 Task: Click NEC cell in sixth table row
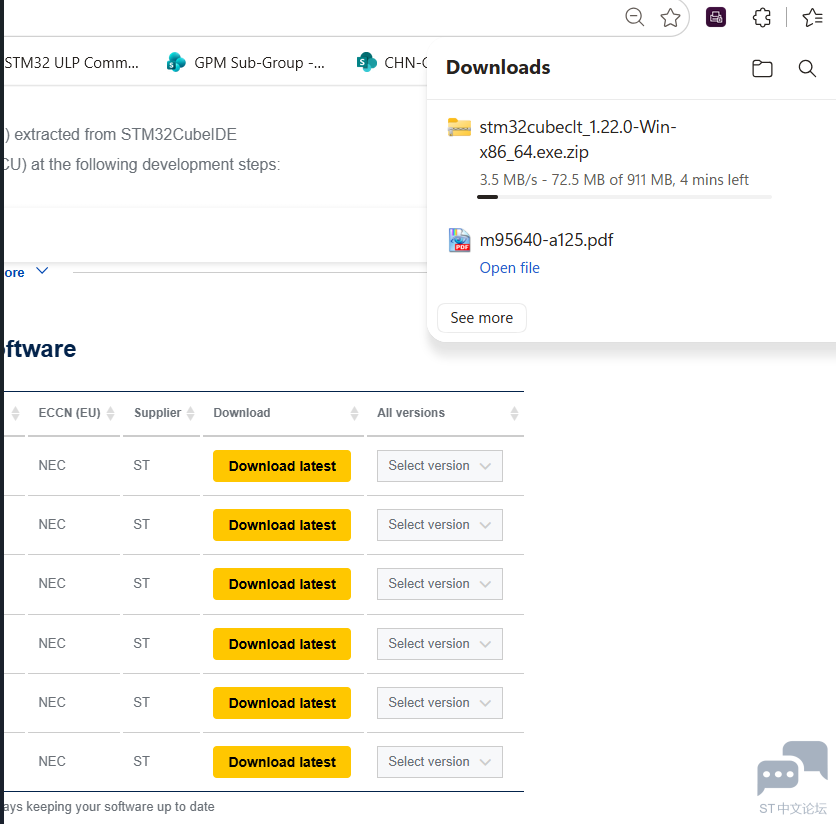coord(52,762)
